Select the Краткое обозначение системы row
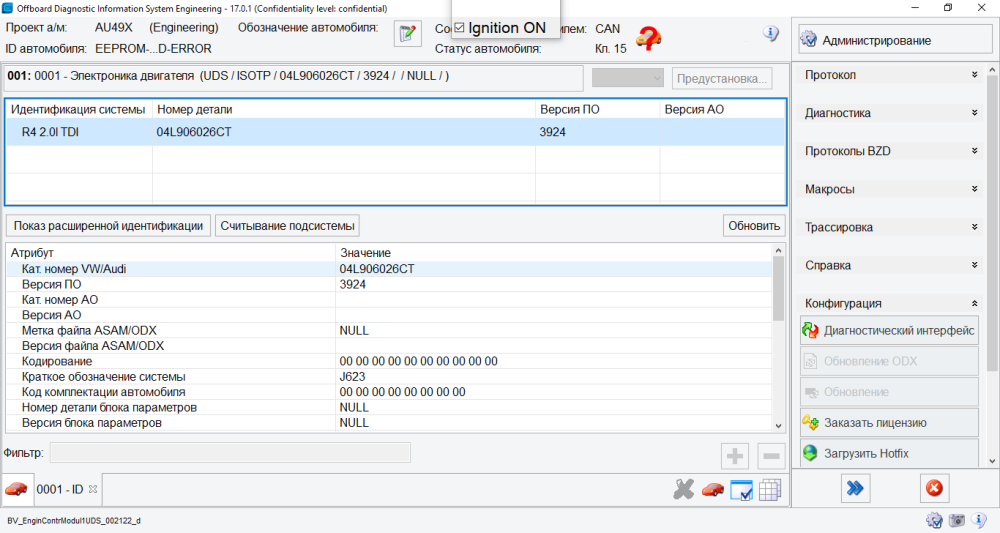Image resolution: width=1000 pixels, height=533 pixels. (x=389, y=376)
